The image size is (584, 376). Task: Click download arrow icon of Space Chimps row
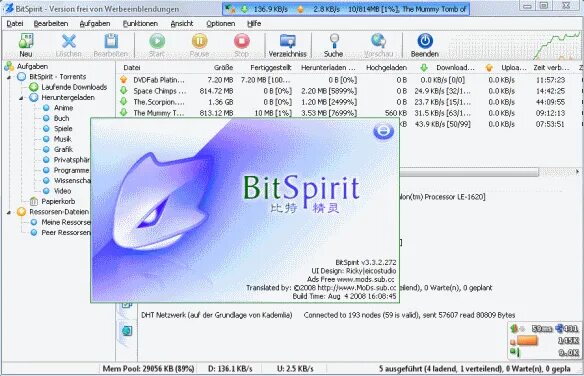pyautogui.click(x=124, y=90)
